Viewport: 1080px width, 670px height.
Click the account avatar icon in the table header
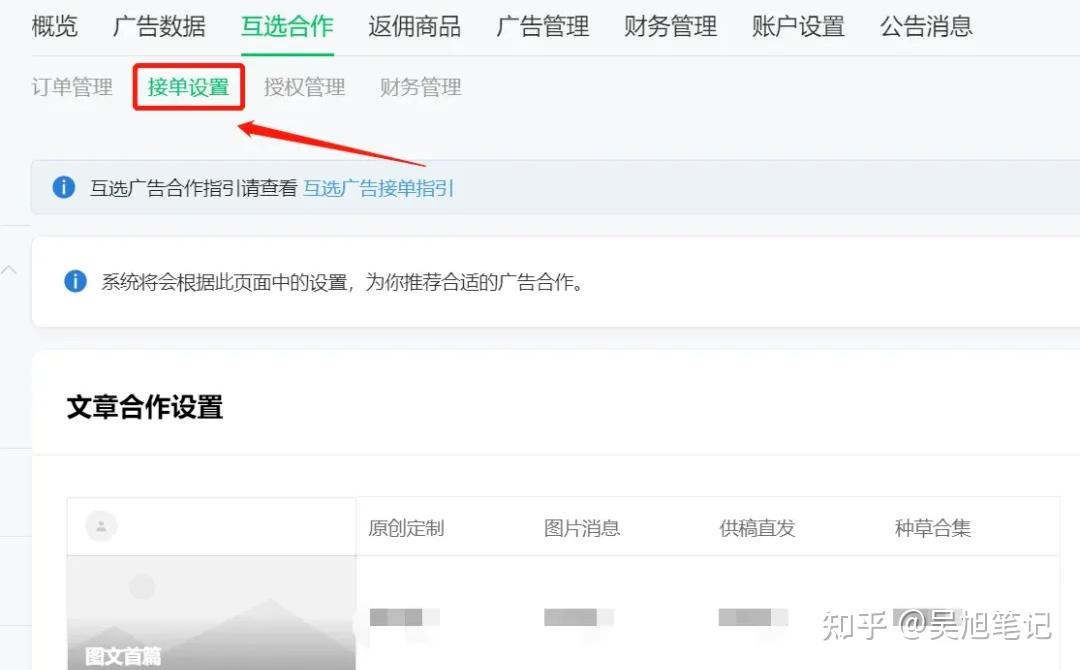click(101, 526)
